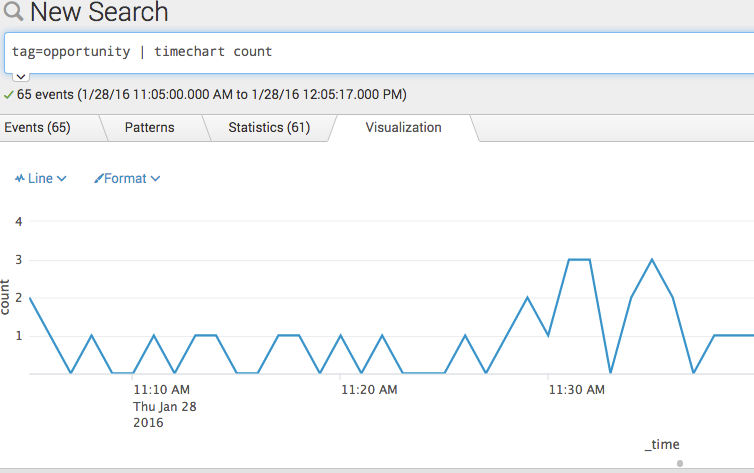Click the paintbrush icon left of Format
Image resolution: width=754 pixels, height=473 pixels.
(98, 179)
